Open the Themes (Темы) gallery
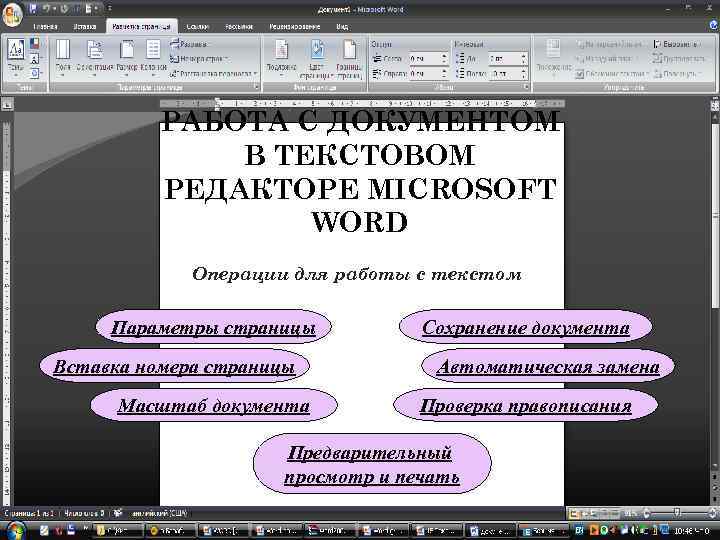Image resolution: width=720 pixels, height=540 pixels. tap(16, 57)
